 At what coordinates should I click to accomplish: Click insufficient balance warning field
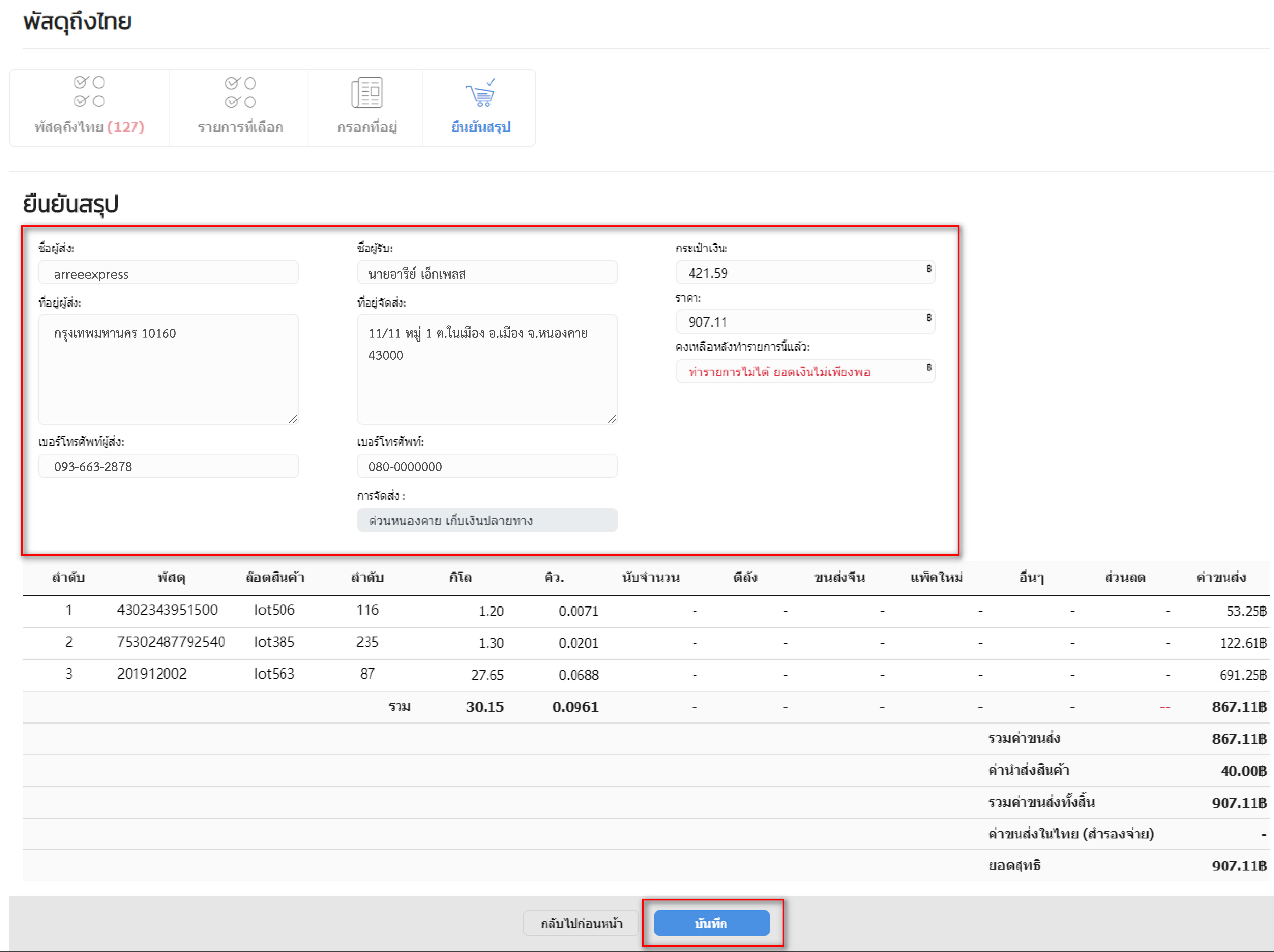806,371
